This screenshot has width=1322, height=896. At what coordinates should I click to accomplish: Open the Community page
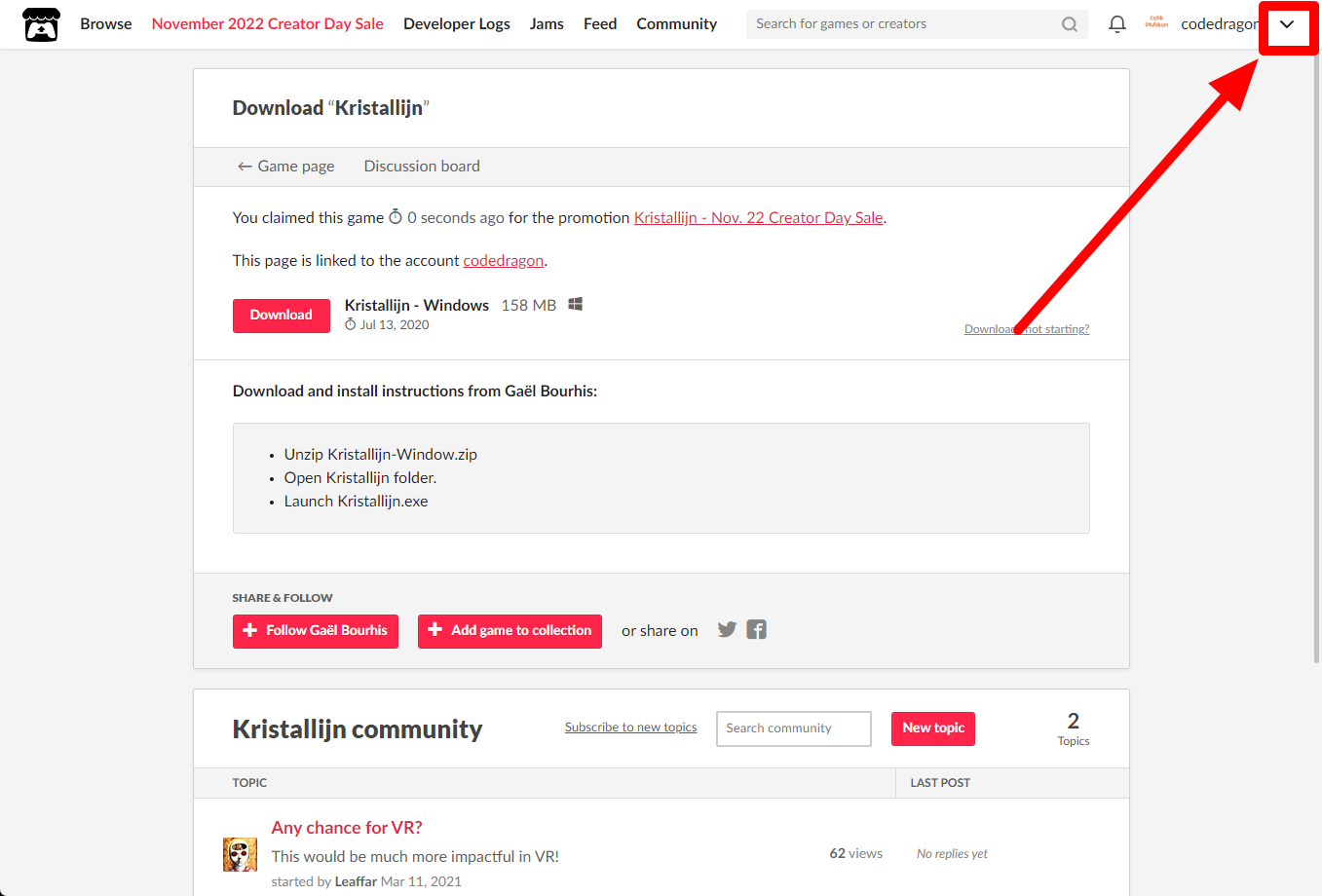677,24
